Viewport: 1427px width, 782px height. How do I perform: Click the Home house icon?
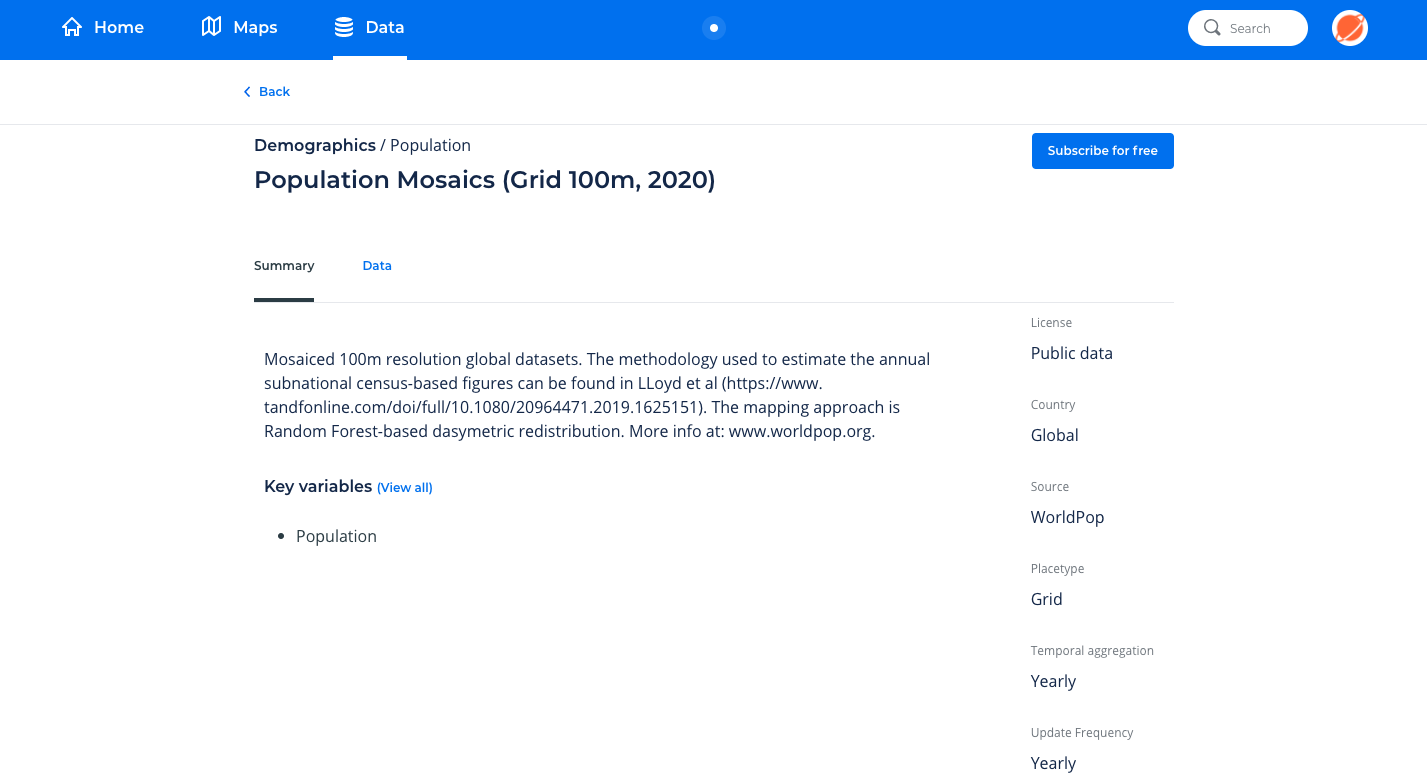pyautogui.click(x=72, y=27)
